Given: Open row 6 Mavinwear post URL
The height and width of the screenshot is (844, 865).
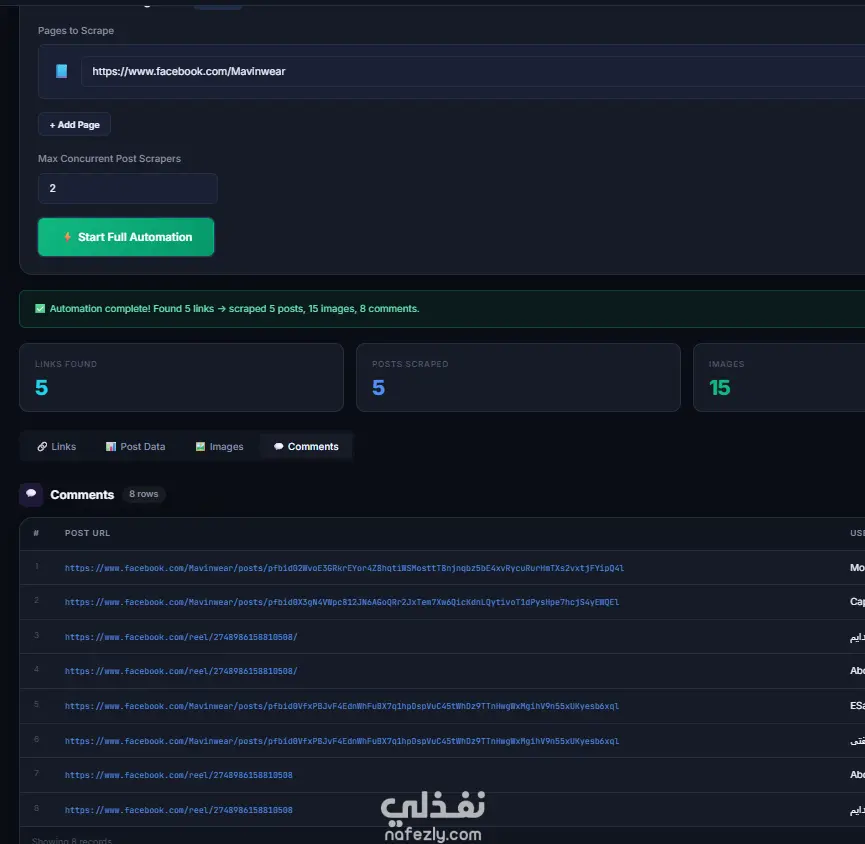Looking at the screenshot, I should [342, 741].
